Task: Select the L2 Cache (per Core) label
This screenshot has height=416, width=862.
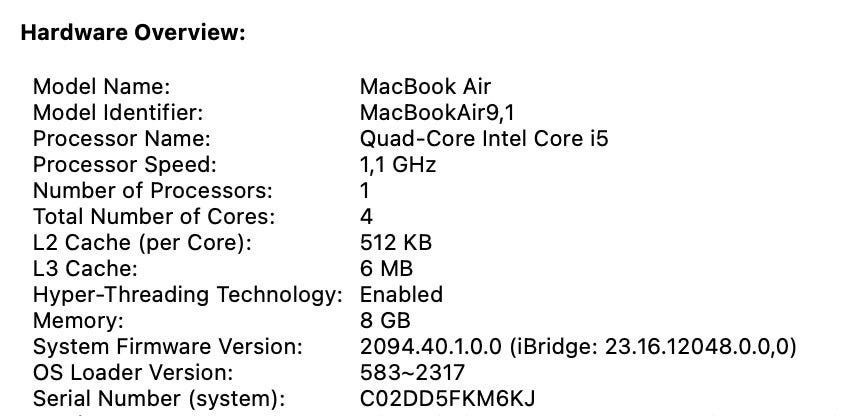Action: [143, 243]
